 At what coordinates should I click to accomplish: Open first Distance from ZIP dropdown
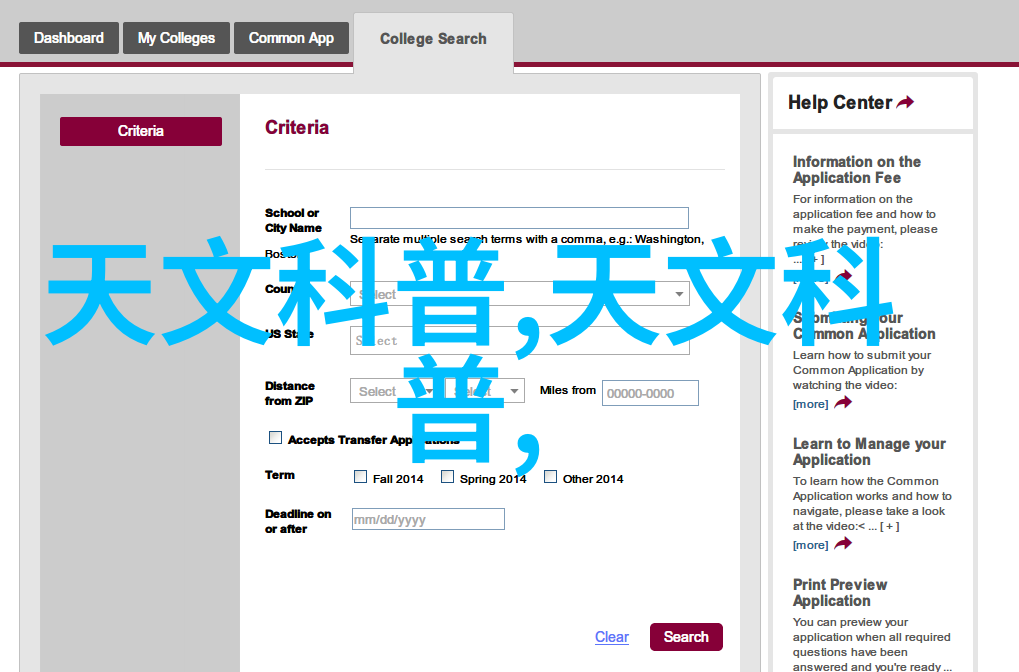pyautogui.click(x=394, y=391)
